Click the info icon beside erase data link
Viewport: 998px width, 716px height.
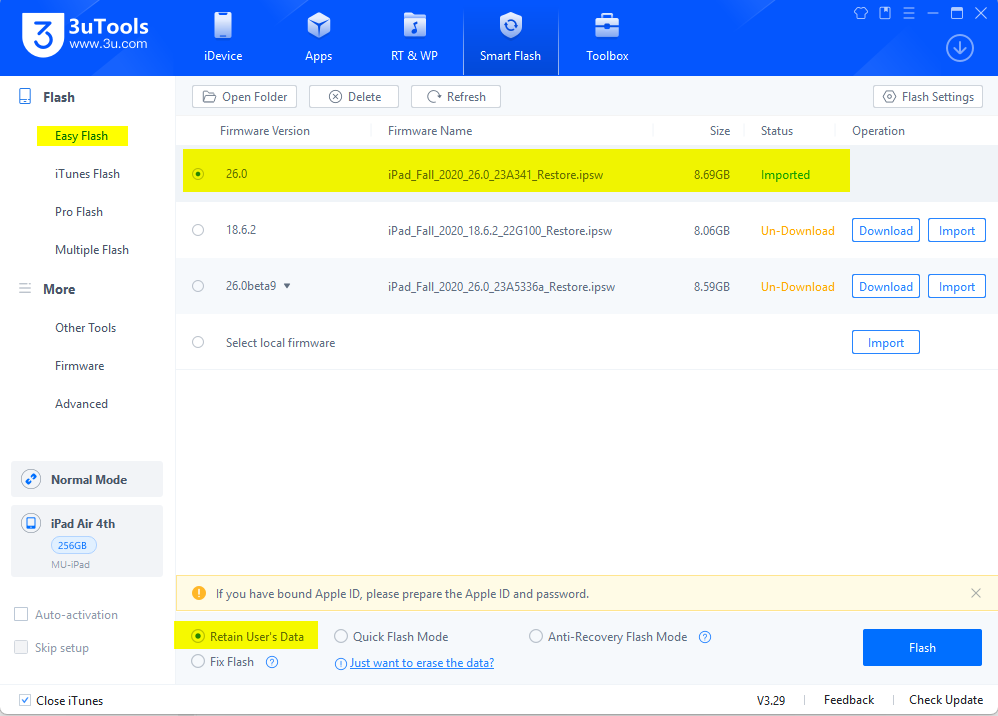341,664
